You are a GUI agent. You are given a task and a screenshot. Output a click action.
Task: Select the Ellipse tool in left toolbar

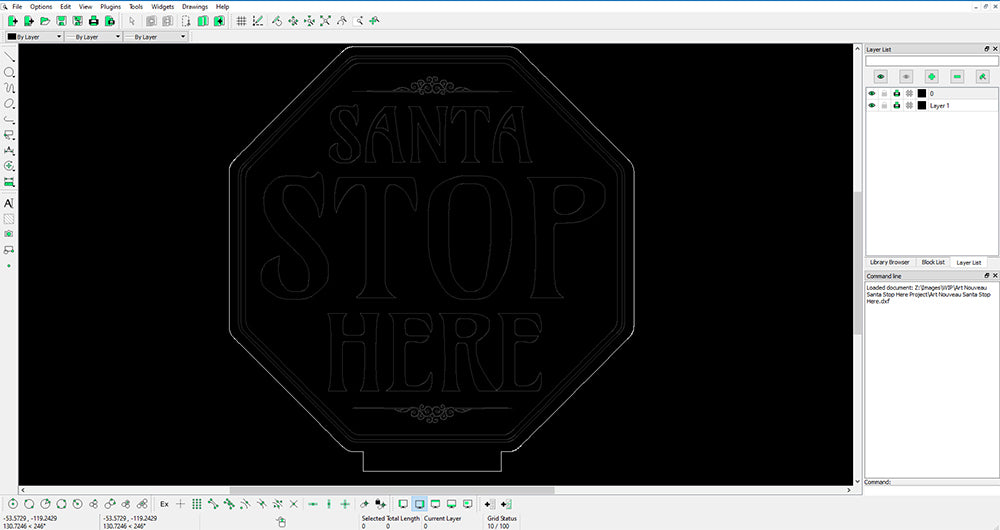[x=9, y=103]
